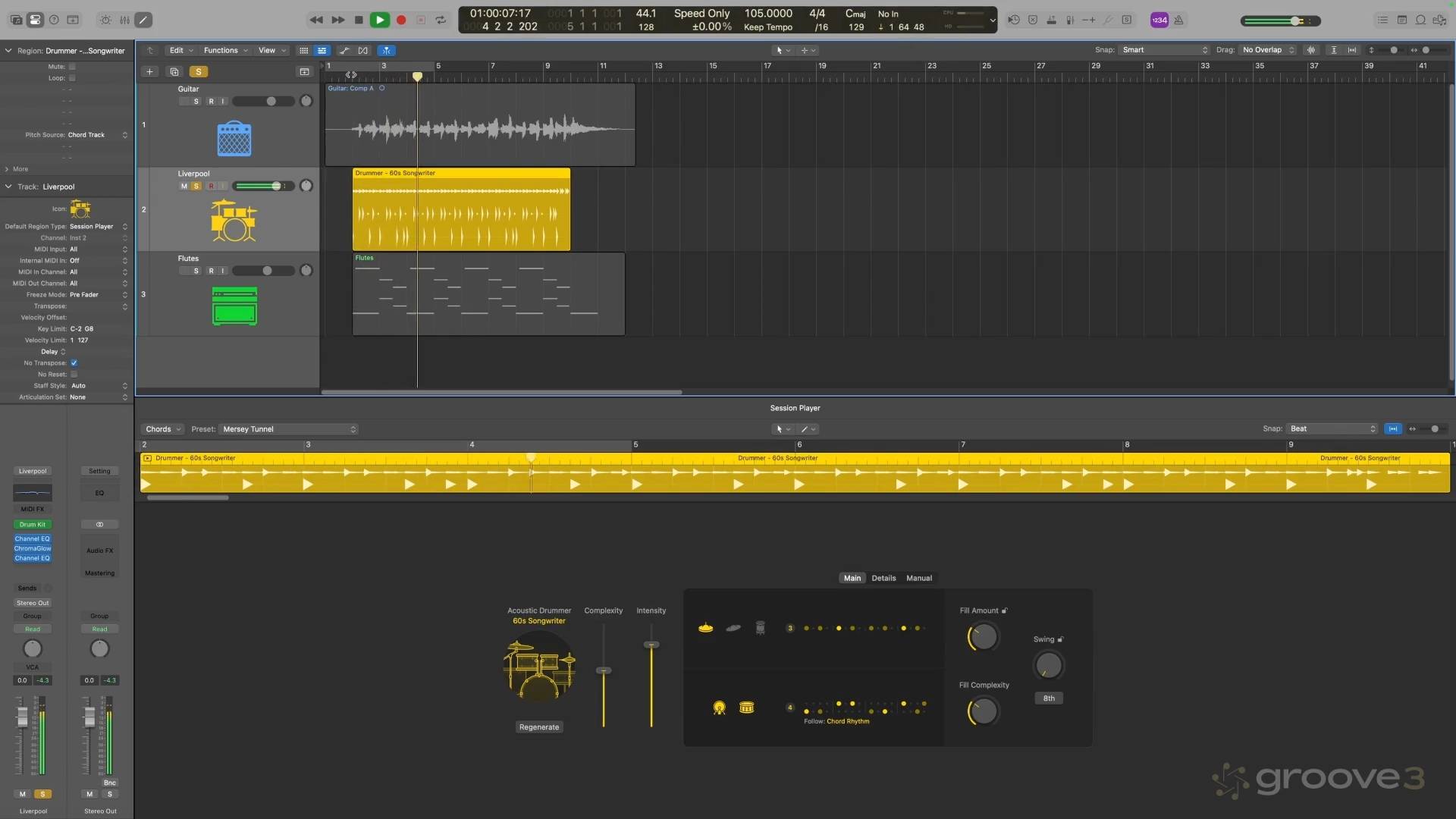This screenshot has height=819, width=1456.
Task: Open the Drum Kit instrument slot
Action: [x=33, y=525]
